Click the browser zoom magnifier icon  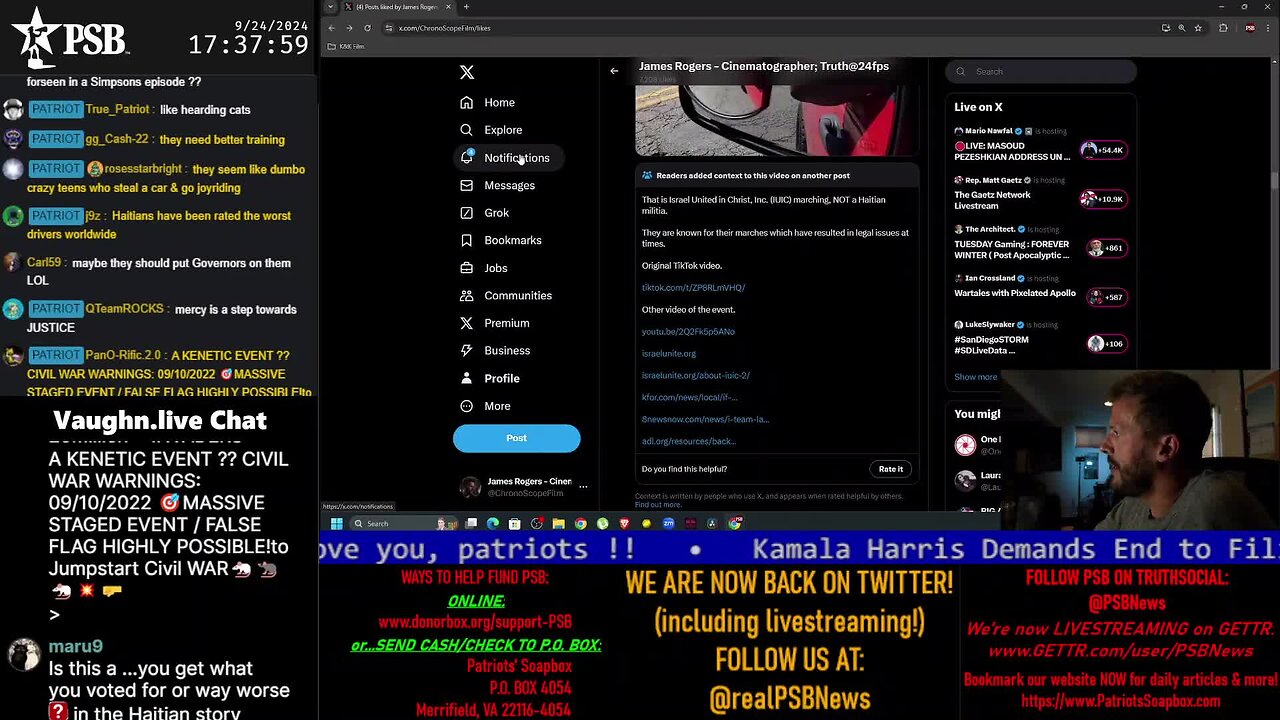(x=1182, y=28)
